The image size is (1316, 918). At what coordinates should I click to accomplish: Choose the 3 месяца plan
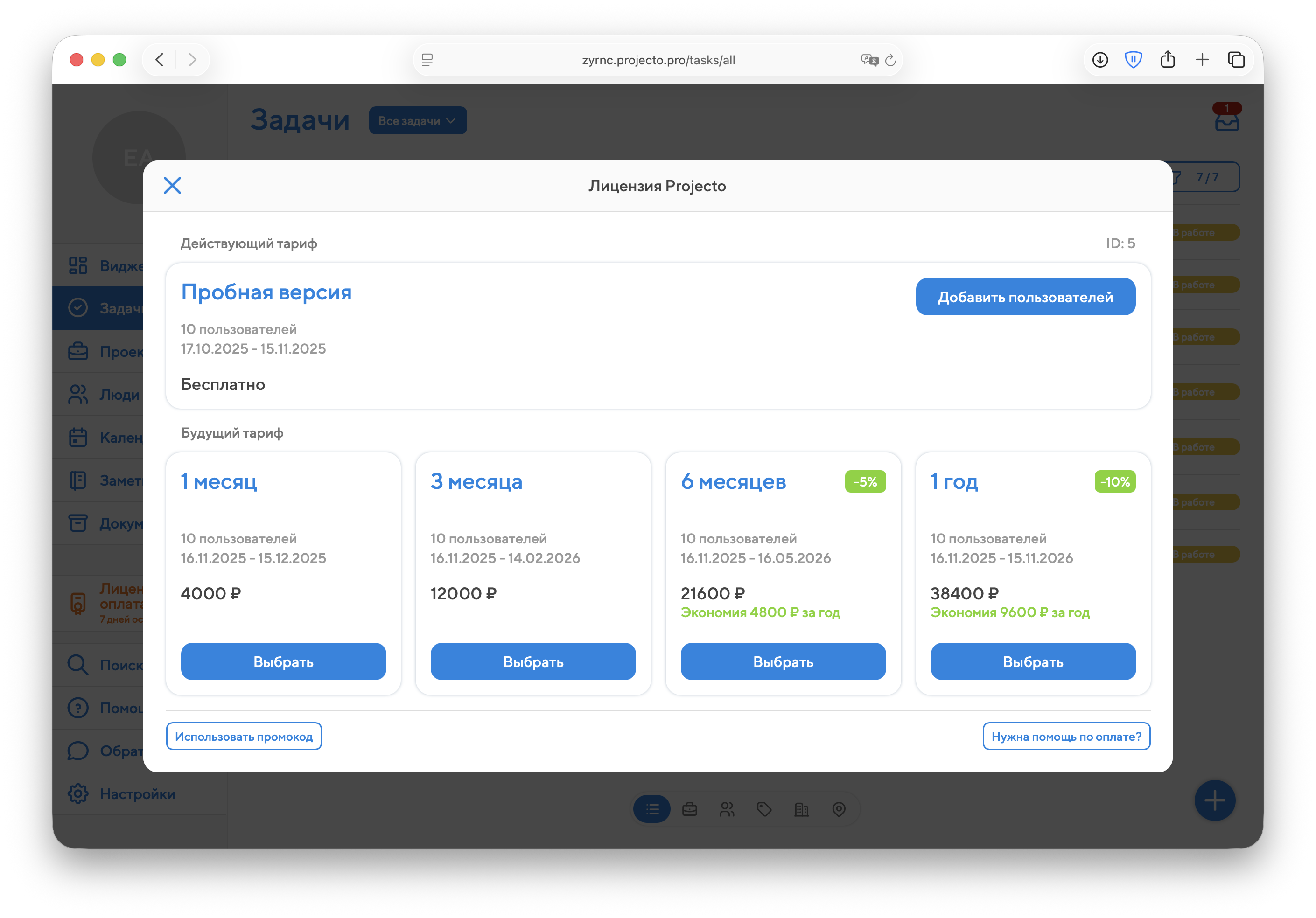tap(533, 661)
